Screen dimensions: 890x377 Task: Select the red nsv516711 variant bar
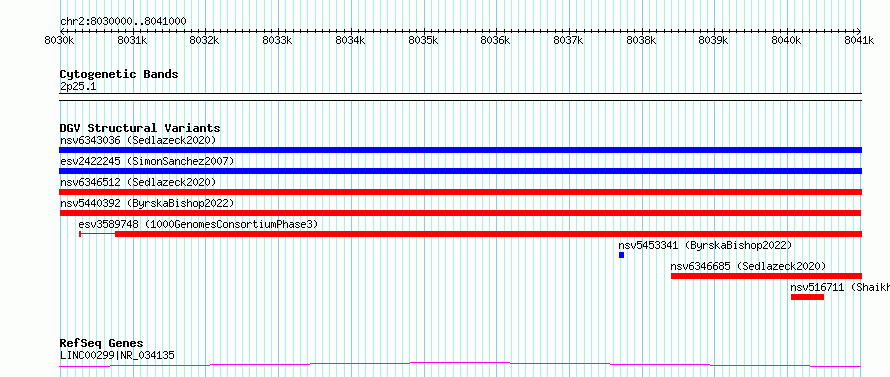[x=807, y=297]
